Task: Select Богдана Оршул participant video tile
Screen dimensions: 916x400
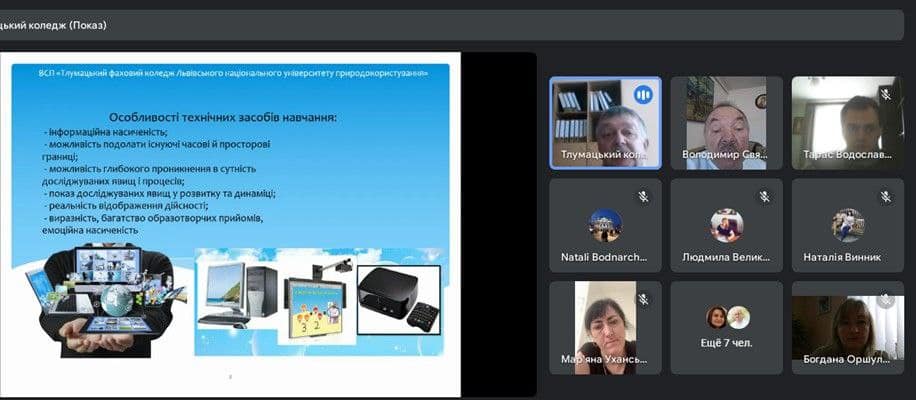Action: click(848, 328)
